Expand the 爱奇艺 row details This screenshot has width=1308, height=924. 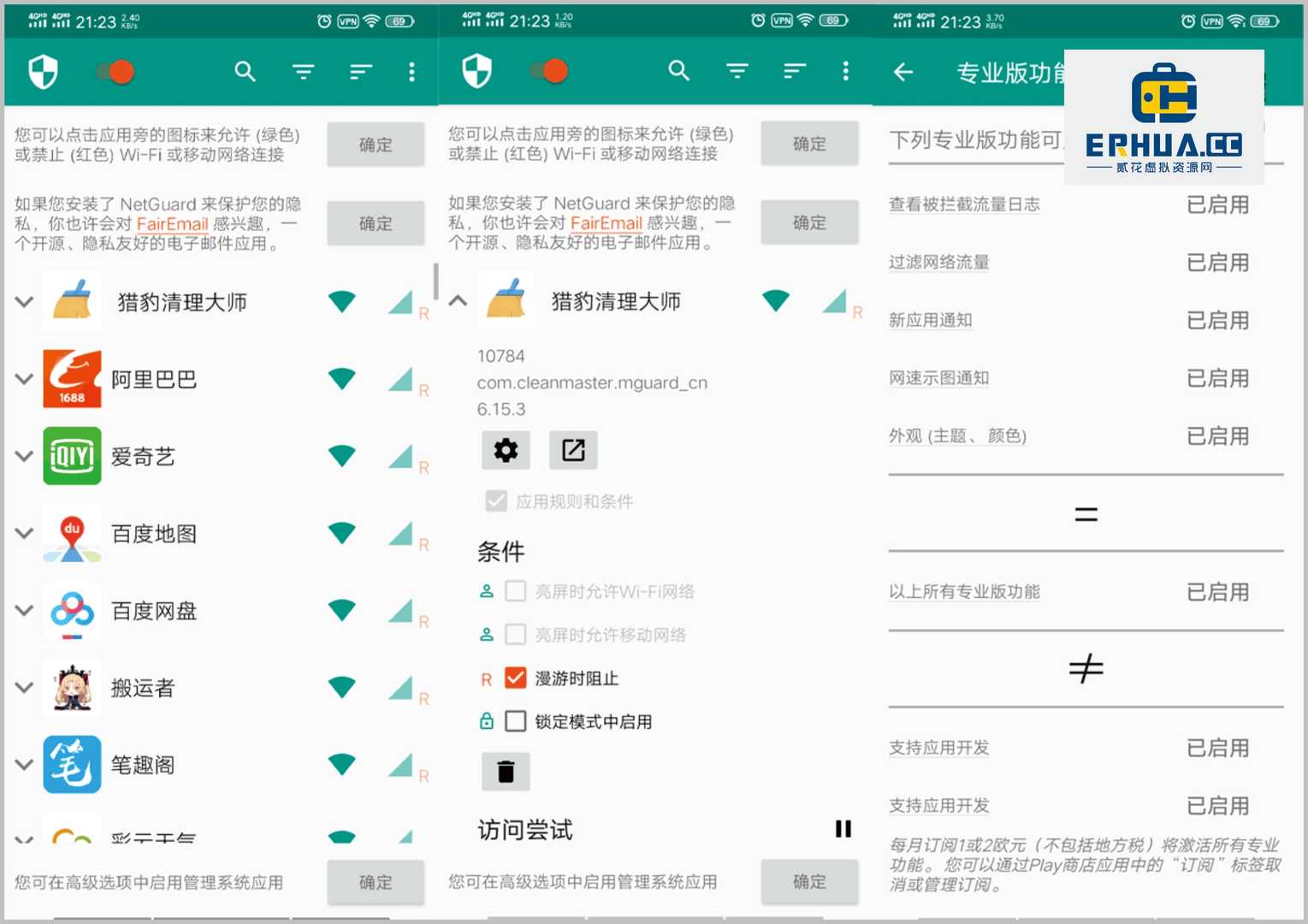[25, 455]
